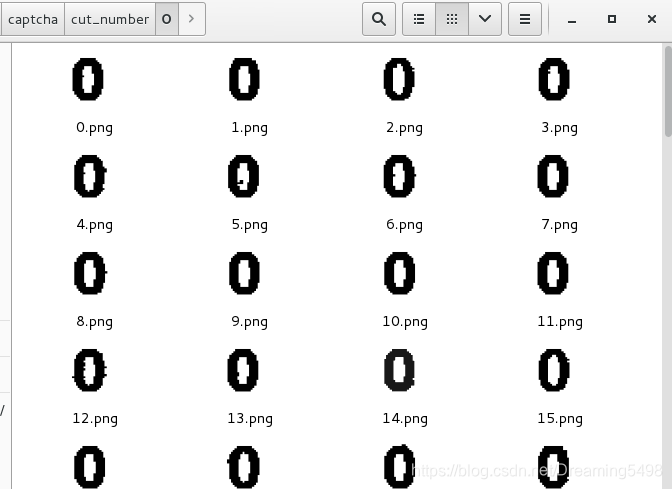This screenshot has height=489, width=672.
Task: Close the file manager window
Action: [x=652, y=19]
